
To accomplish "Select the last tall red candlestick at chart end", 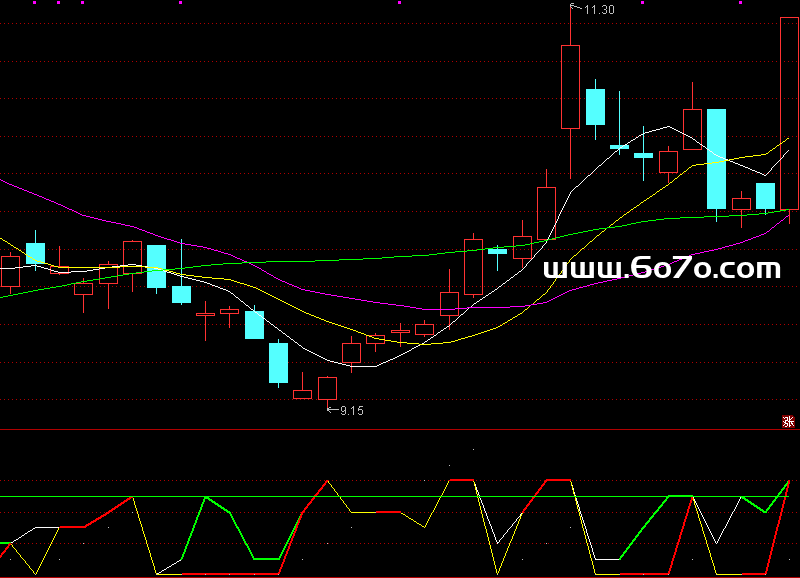I will [x=789, y=120].
